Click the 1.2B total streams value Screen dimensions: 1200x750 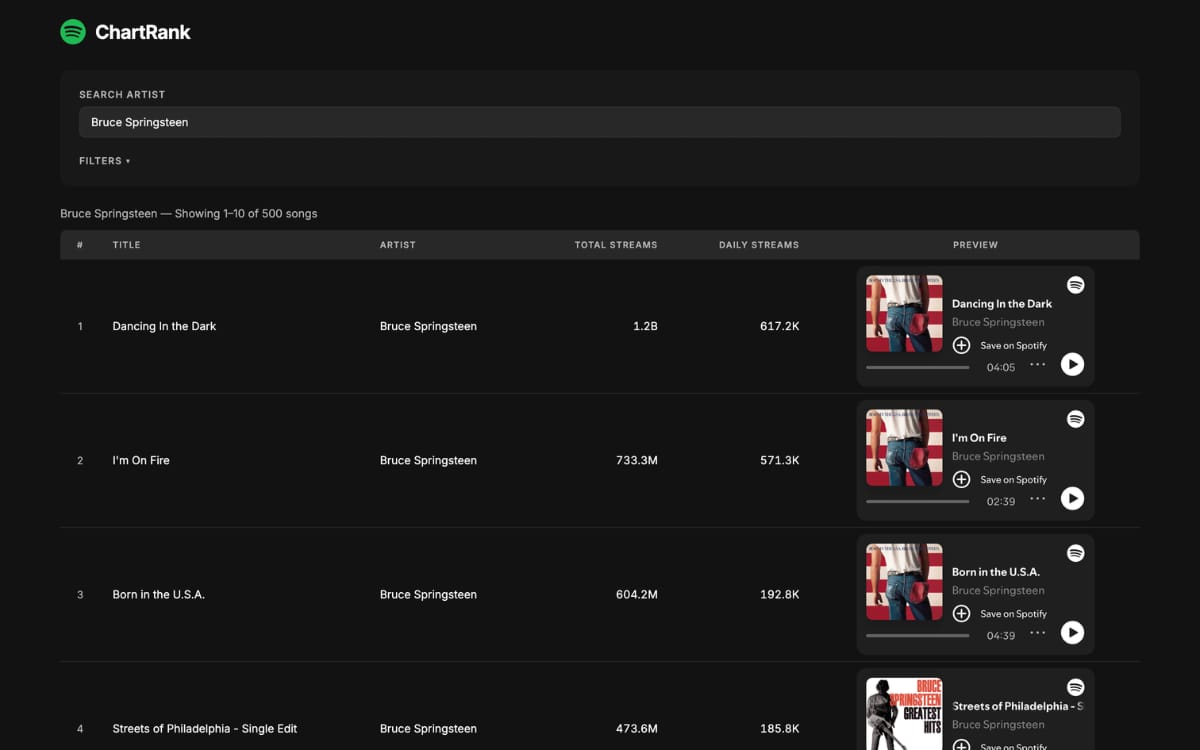click(645, 326)
